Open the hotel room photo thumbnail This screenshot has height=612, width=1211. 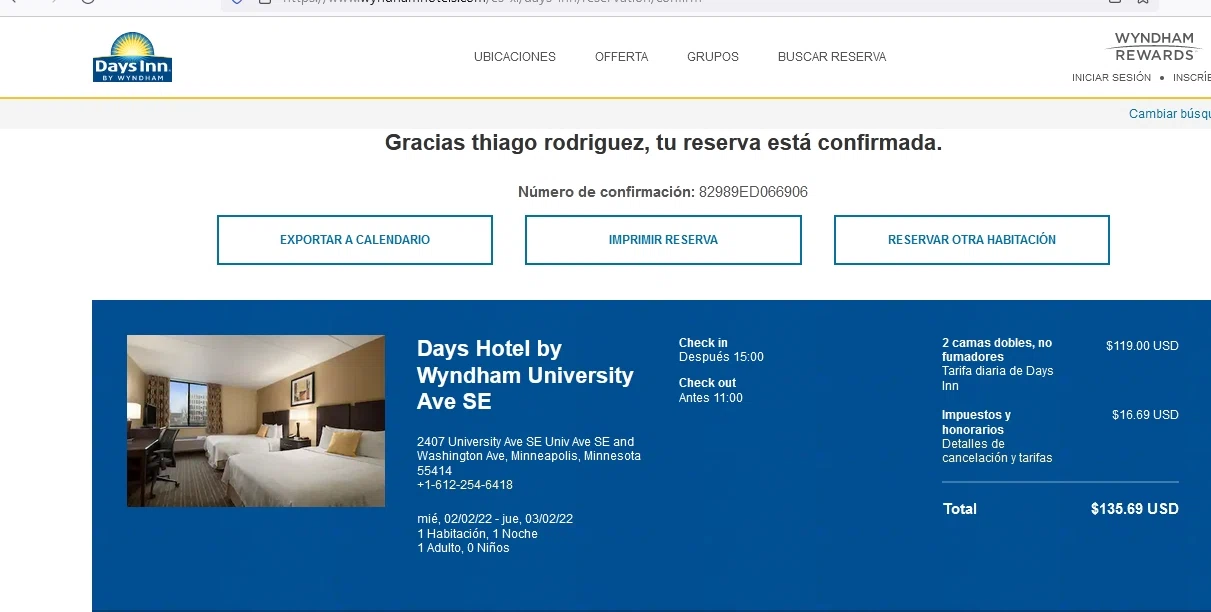point(256,421)
